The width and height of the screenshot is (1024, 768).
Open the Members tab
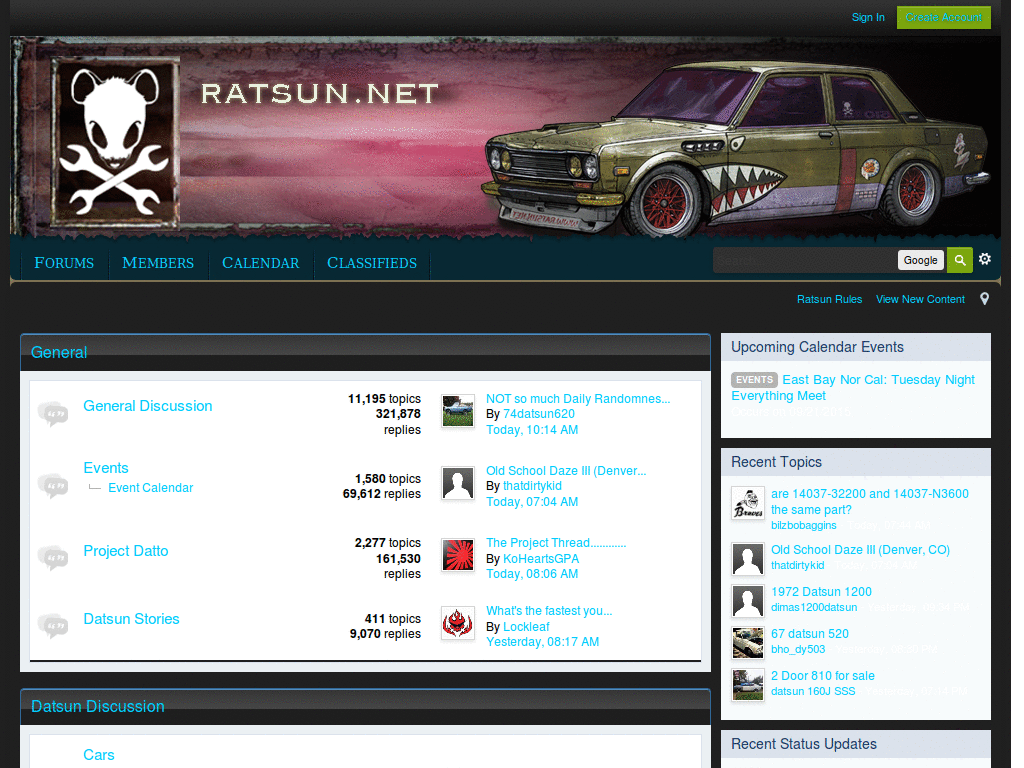[x=158, y=263]
